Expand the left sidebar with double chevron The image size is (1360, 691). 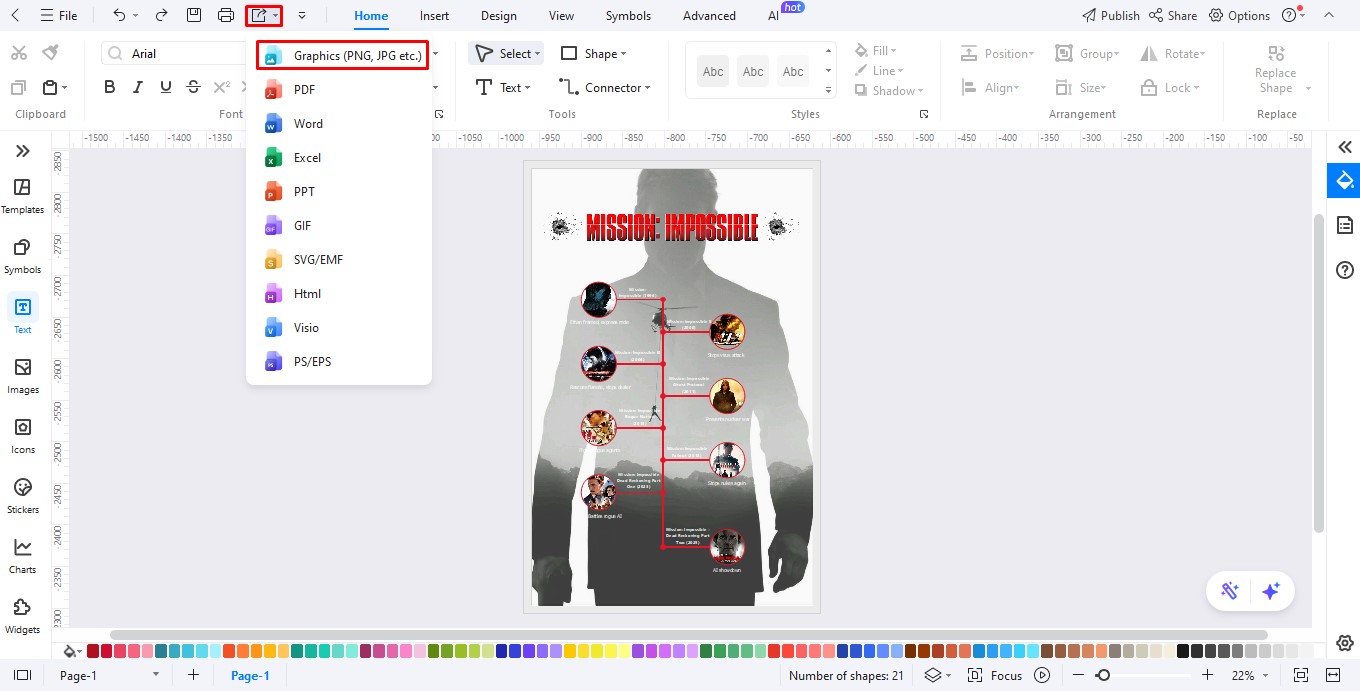(22, 151)
